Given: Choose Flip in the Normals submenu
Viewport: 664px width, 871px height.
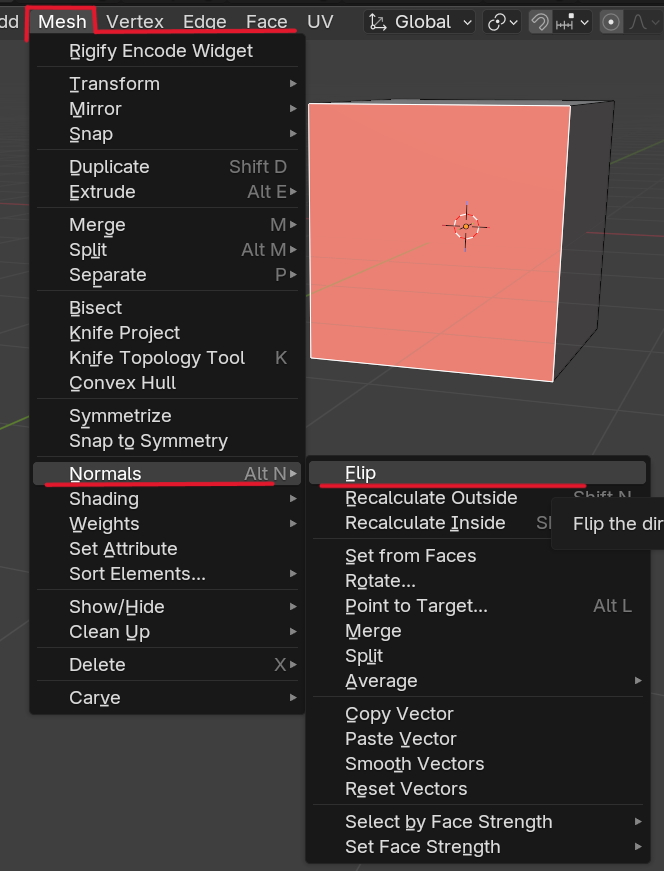Looking at the screenshot, I should tap(361, 473).
